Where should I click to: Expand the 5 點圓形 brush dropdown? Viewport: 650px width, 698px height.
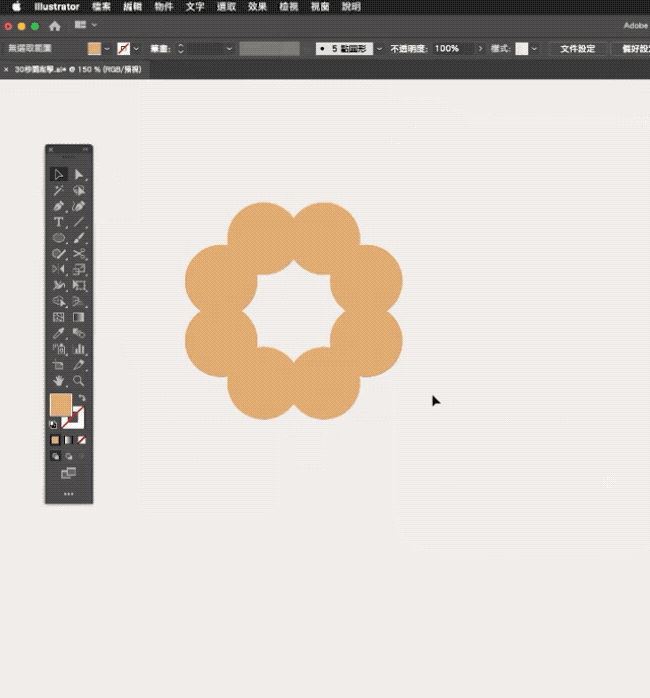coord(380,48)
